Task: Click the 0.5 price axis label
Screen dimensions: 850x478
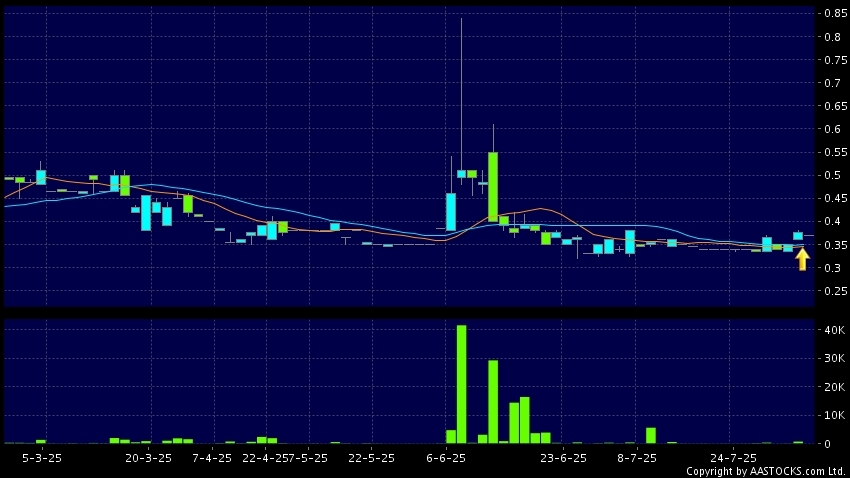Action: pos(833,175)
